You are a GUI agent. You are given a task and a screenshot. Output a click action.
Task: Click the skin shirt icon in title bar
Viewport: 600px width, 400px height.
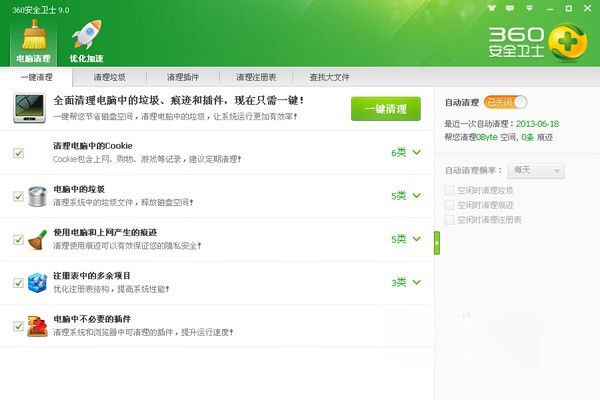pos(492,8)
